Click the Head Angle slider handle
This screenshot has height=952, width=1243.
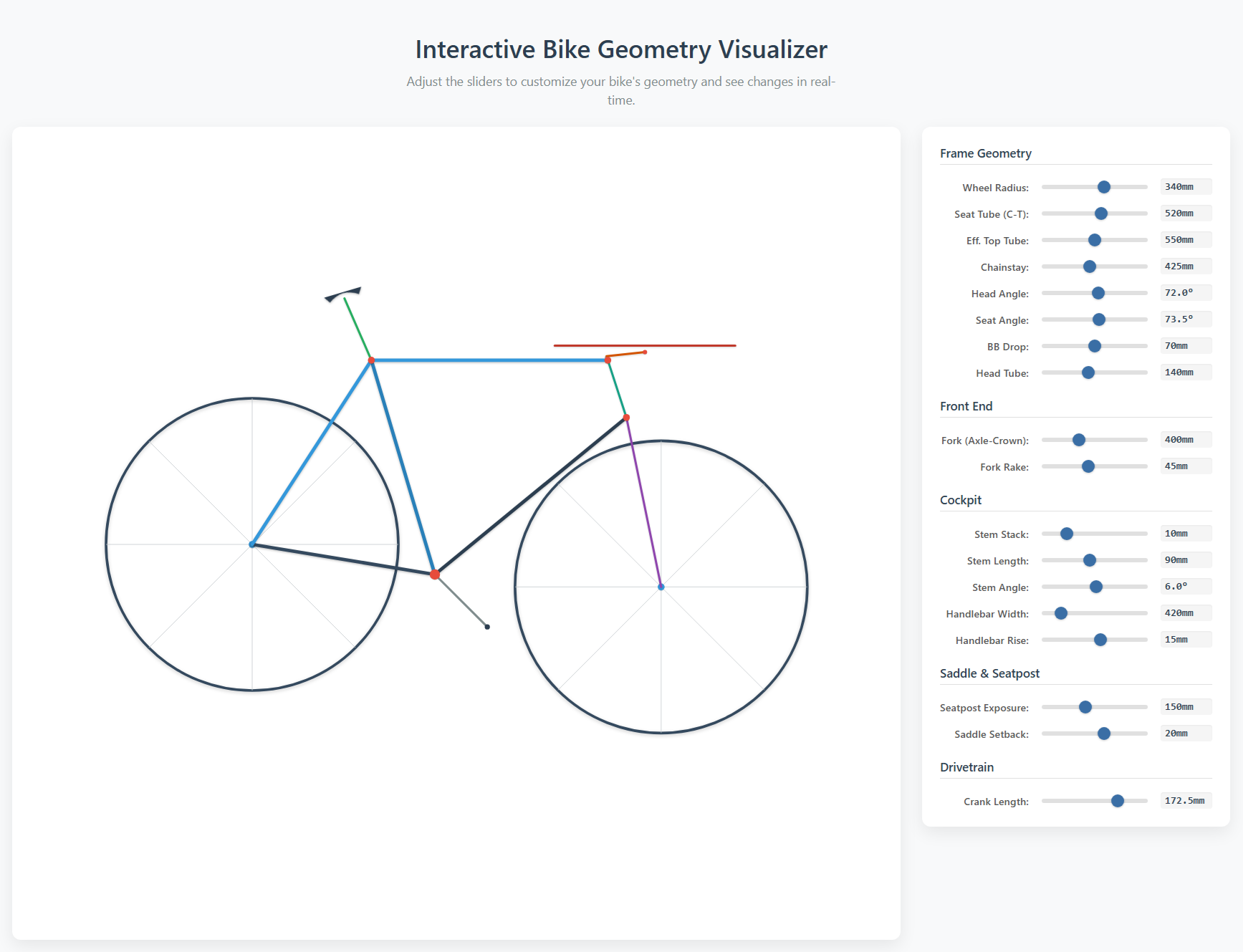click(1098, 293)
